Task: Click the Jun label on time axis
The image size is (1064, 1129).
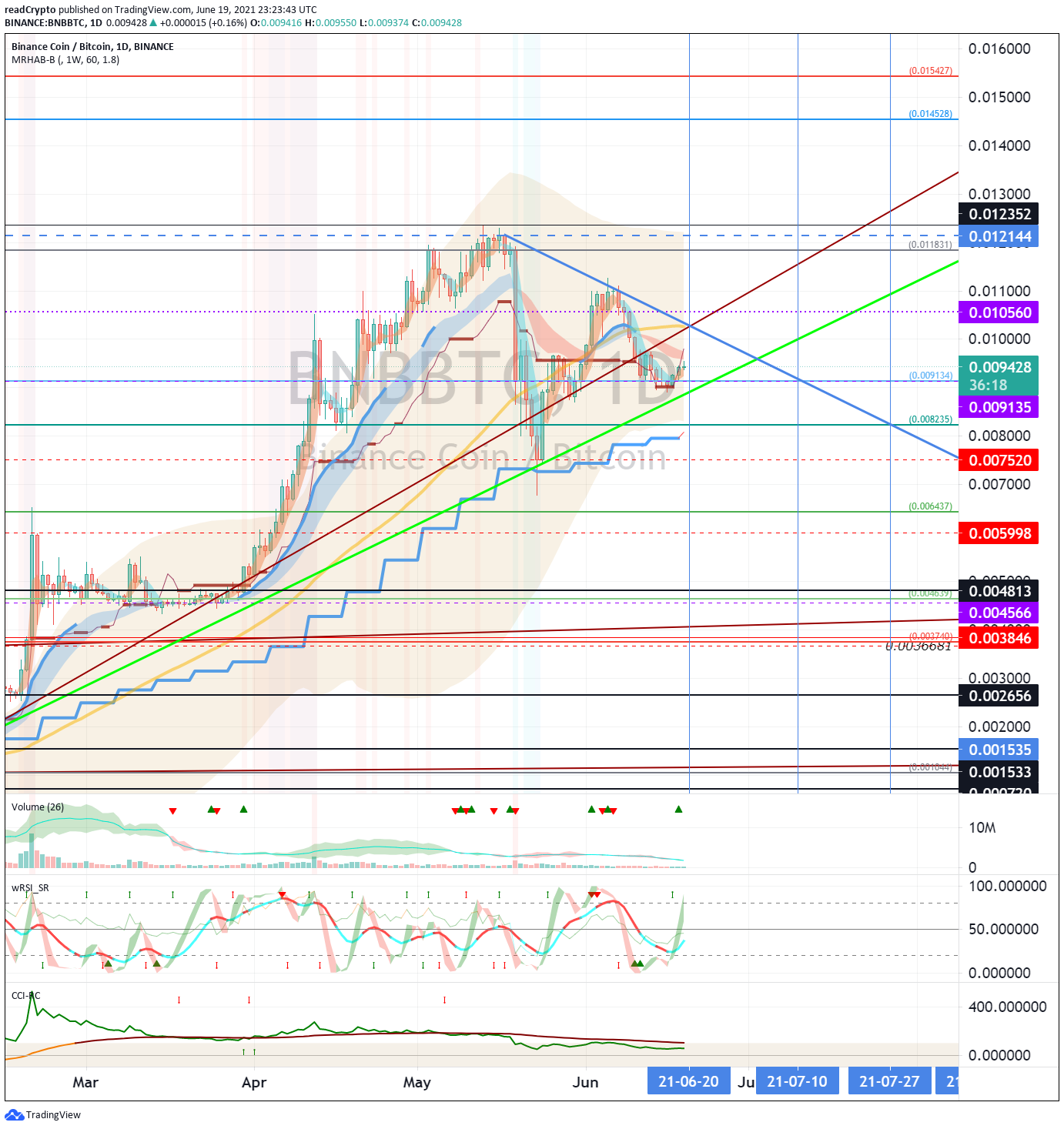Action: pos(586,1082)
